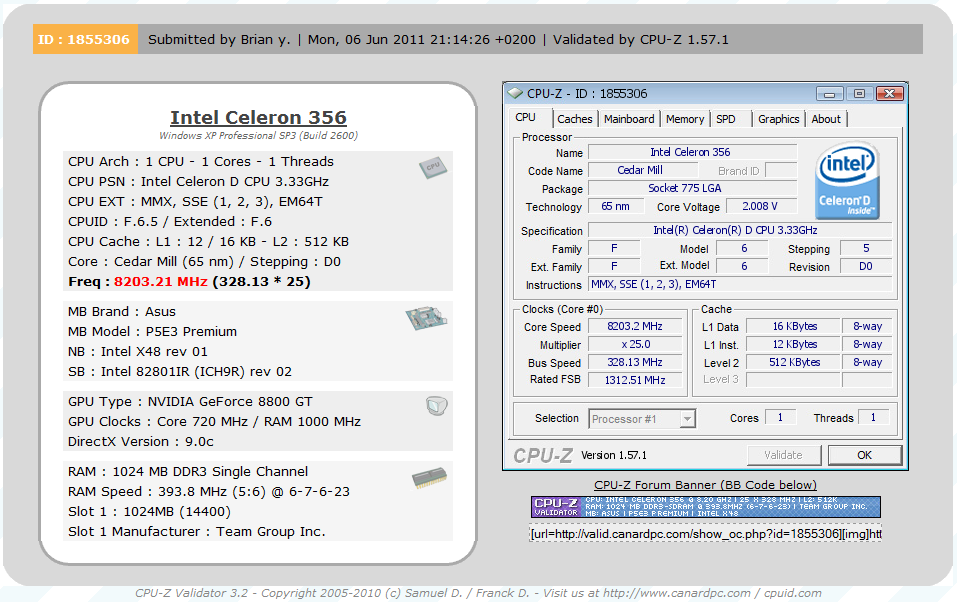Maximize the CPU-Z window
Image resolution: width=957 pixels, height=602 pixels.
[x=859, y=94]
